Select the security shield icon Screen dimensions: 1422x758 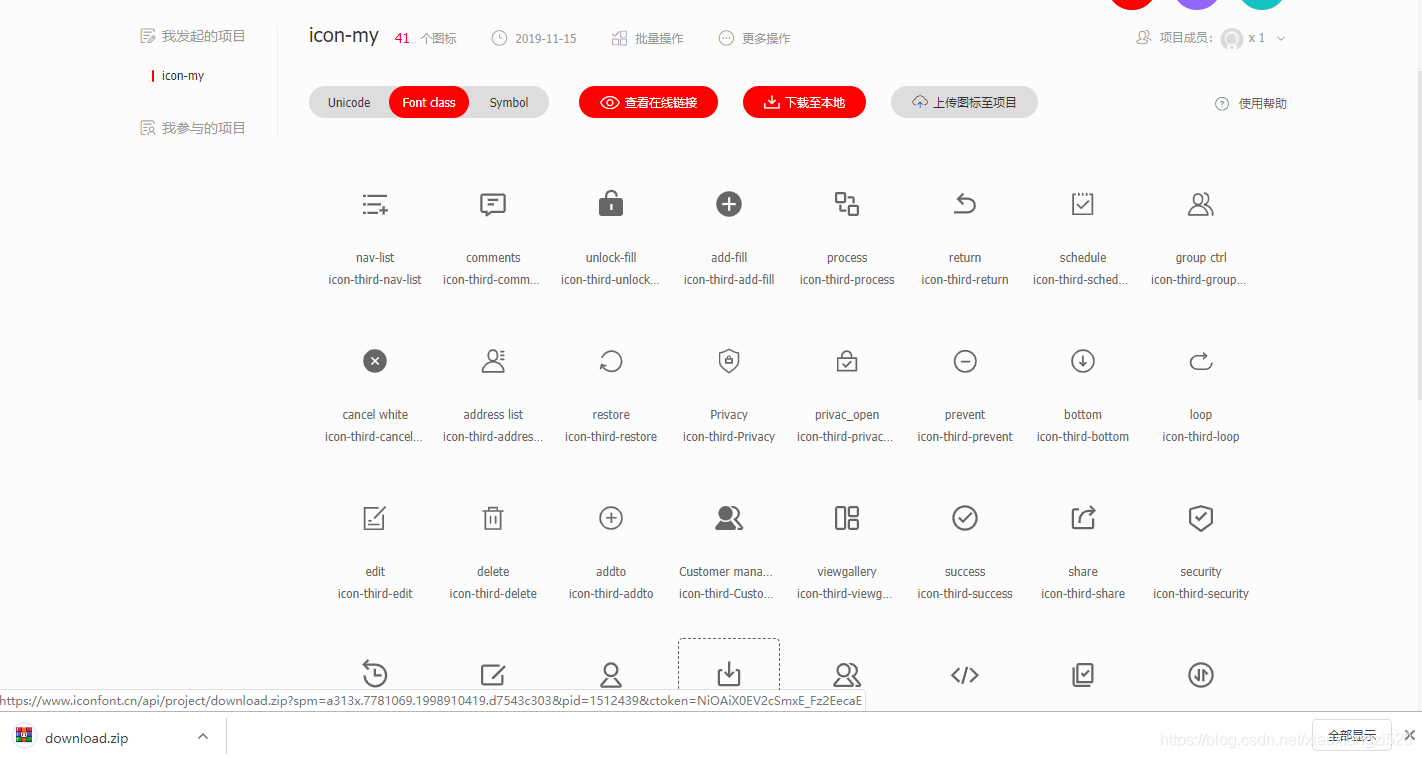point(1201,518)
